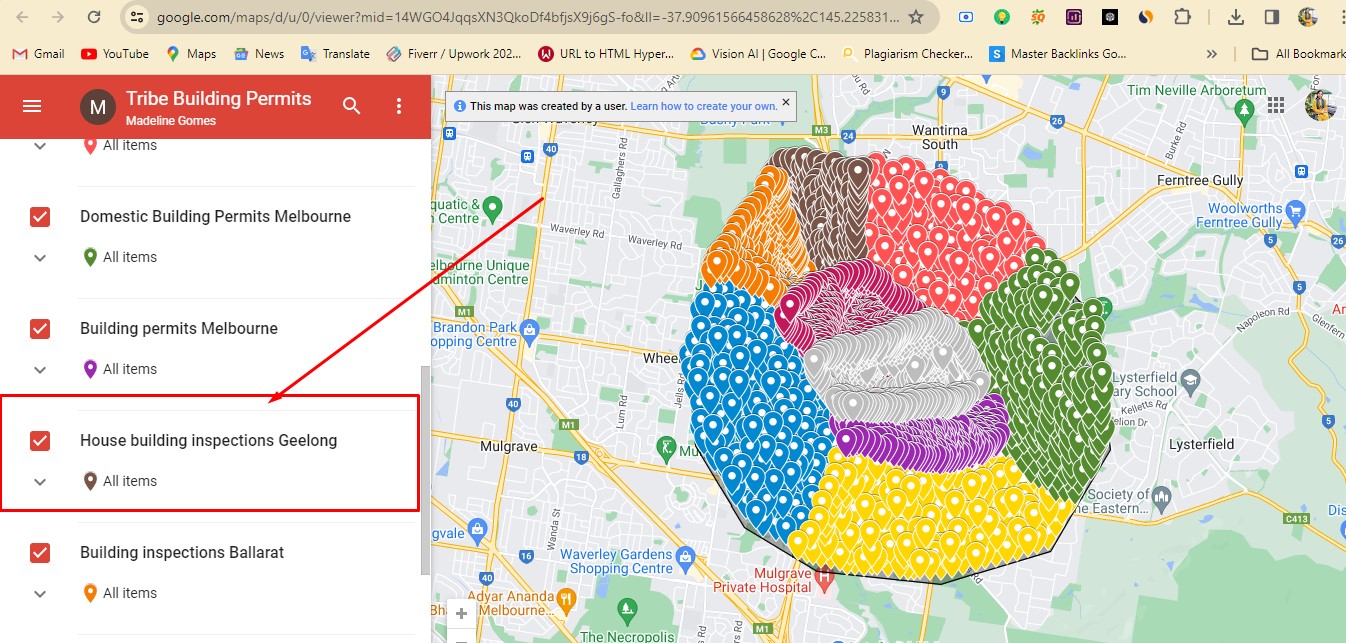Uncheck Building permits Melbourne layer checkbox
This screenshot has width=1346, height=643.
40,329
